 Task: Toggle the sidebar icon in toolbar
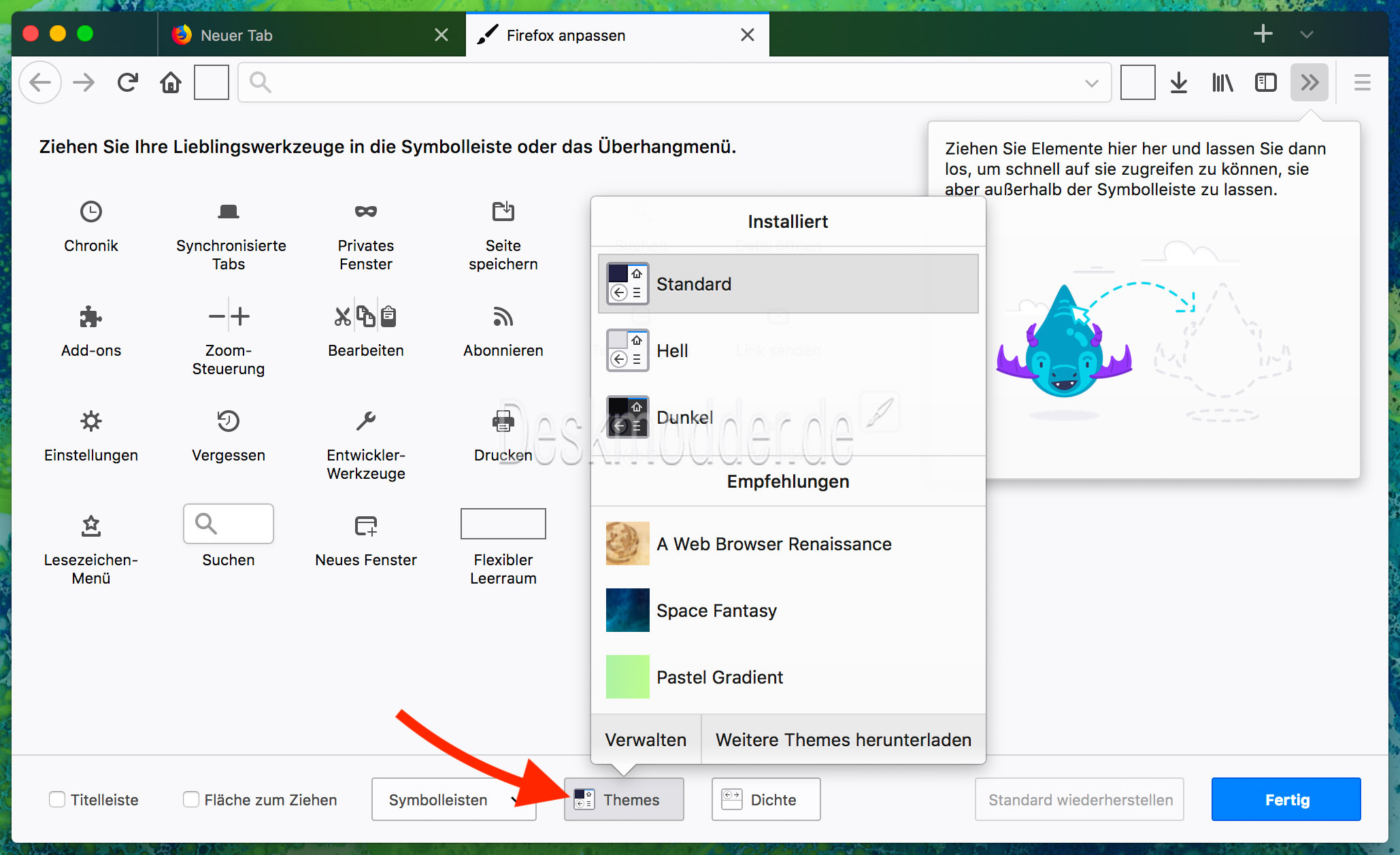(x=1266, y=83)
